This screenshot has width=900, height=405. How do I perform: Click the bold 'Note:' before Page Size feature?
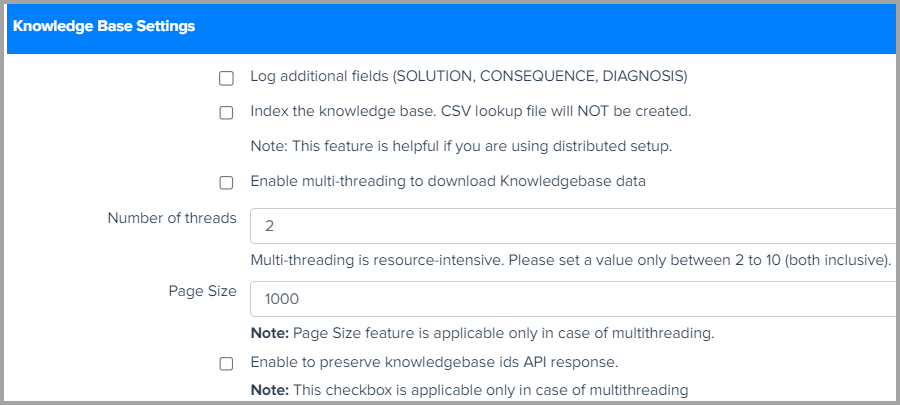coord(268,332)
